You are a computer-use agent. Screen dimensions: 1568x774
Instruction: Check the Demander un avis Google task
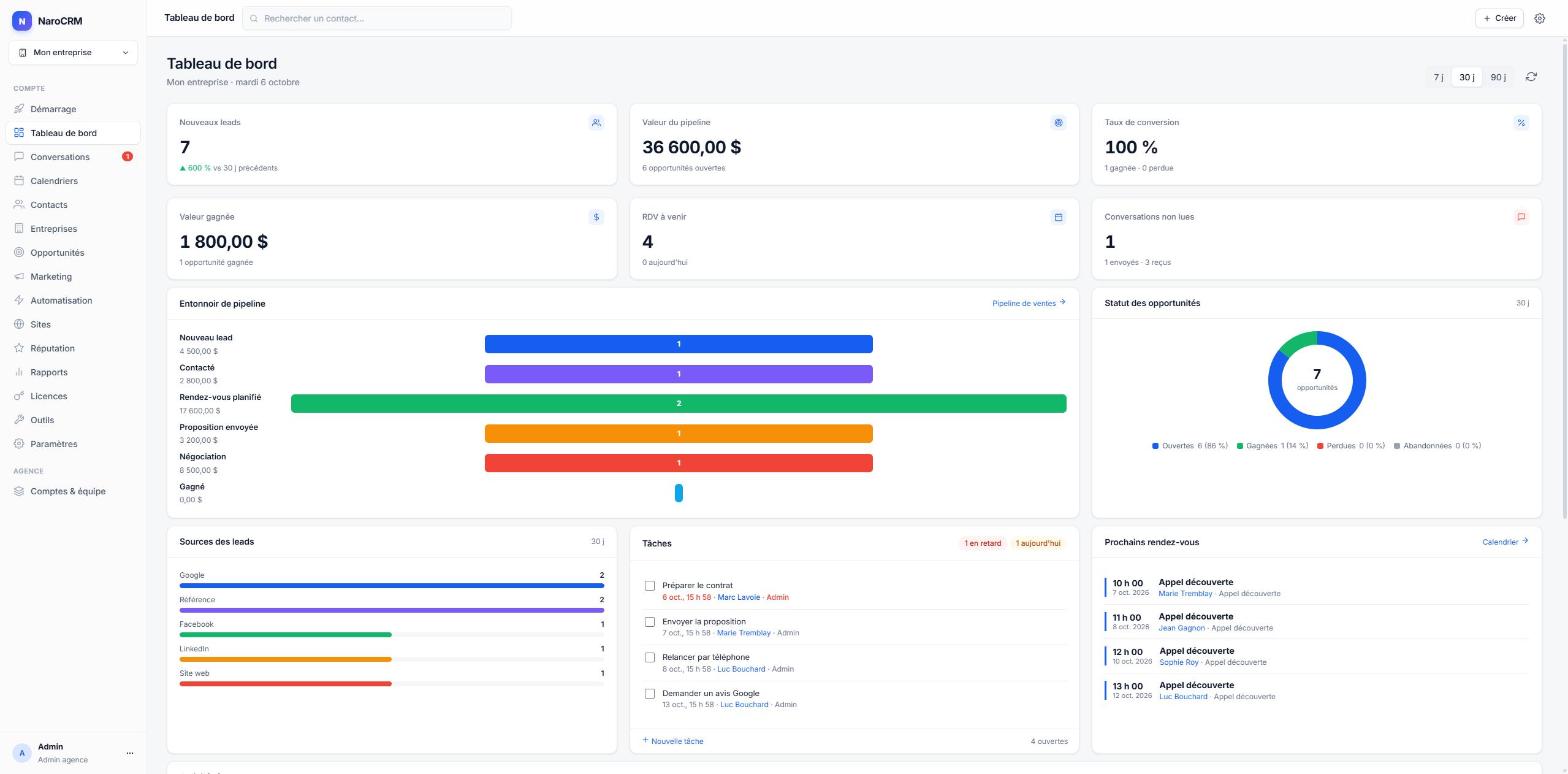pos(650,694)
